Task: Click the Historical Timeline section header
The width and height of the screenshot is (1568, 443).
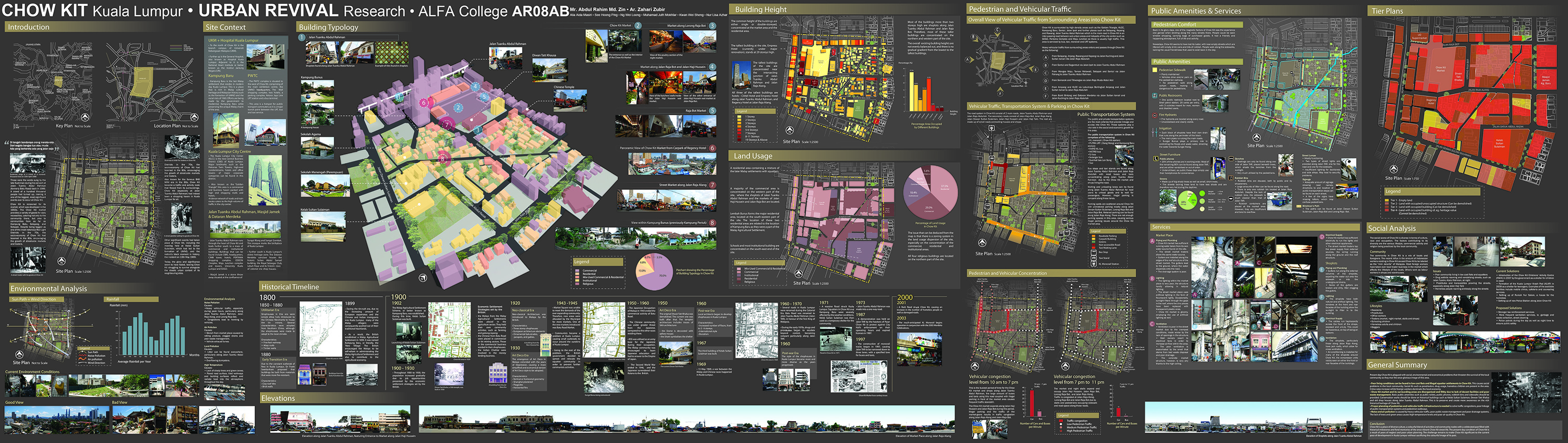Action: coord(290,287)
